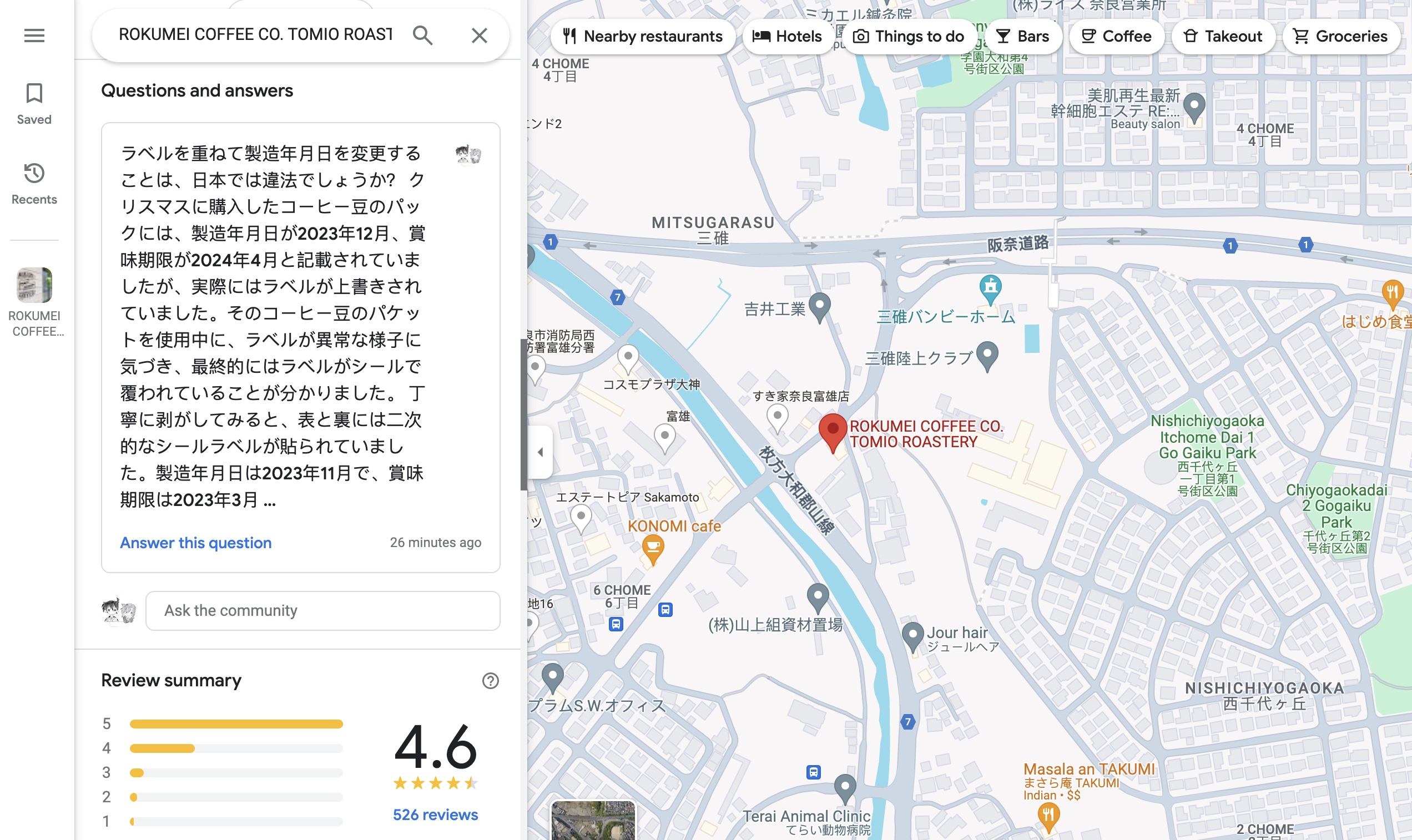Collapse the side panel arrow
The image size is (1412, 840).
[x=540, y=452]
